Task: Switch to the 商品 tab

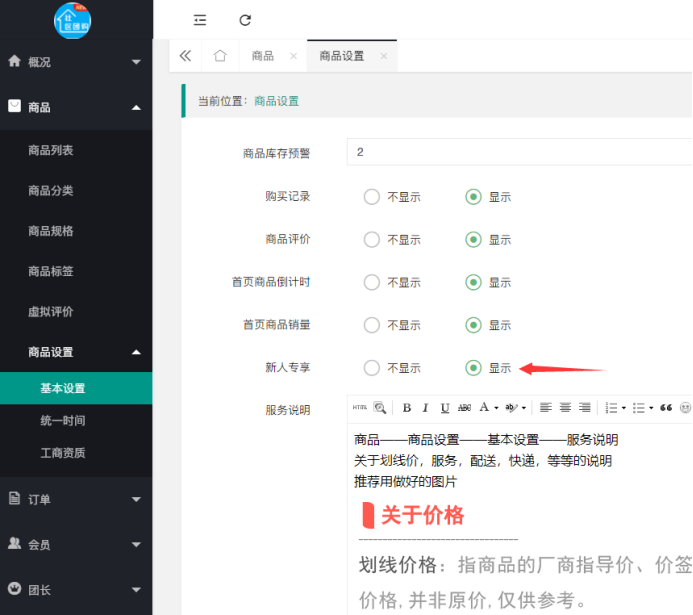Action: [x=263, y=56]
